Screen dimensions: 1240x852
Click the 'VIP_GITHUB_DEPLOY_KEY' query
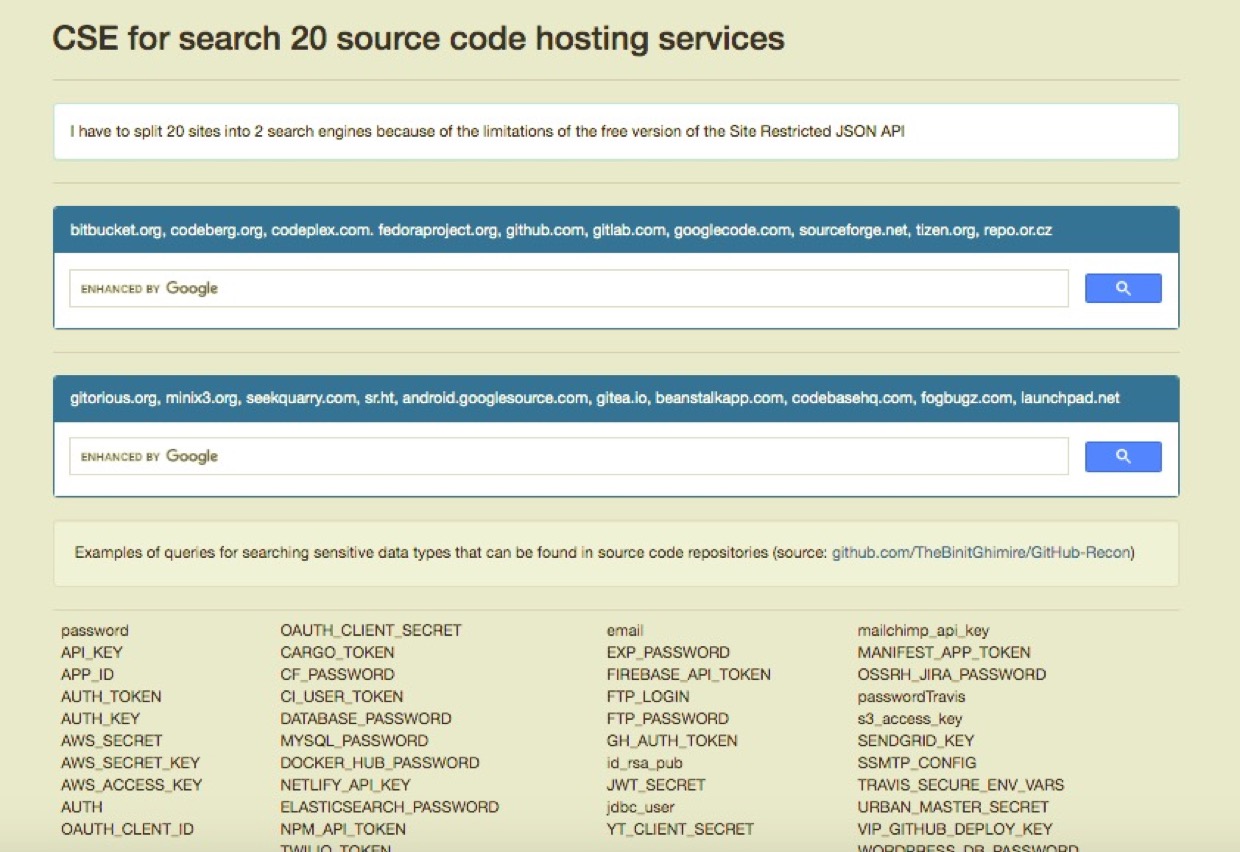click(955, 828)
